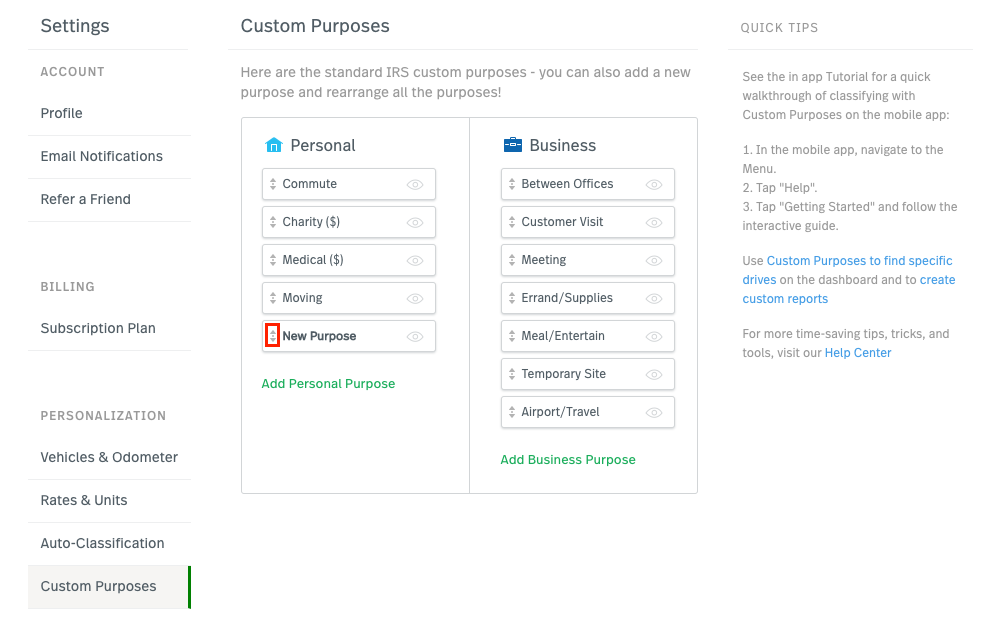Click Add Business Purpose
The image size is (1006, 623).
pos(568,460)
